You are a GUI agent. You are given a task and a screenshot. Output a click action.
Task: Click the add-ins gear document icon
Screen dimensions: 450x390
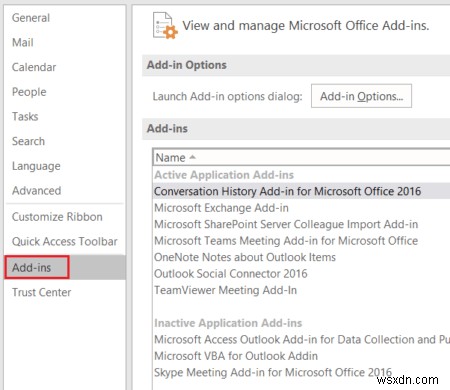(x=165, y=26)
